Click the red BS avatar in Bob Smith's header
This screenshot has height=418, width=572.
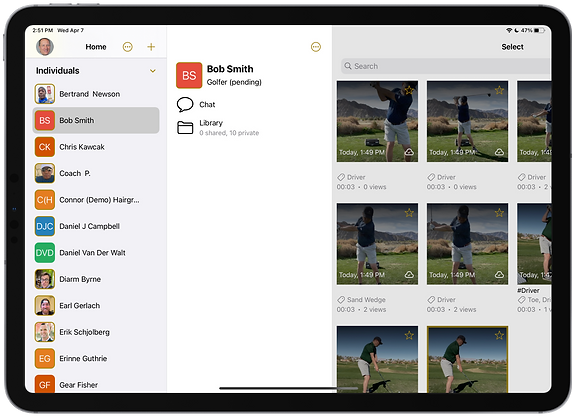coord(189,75)
